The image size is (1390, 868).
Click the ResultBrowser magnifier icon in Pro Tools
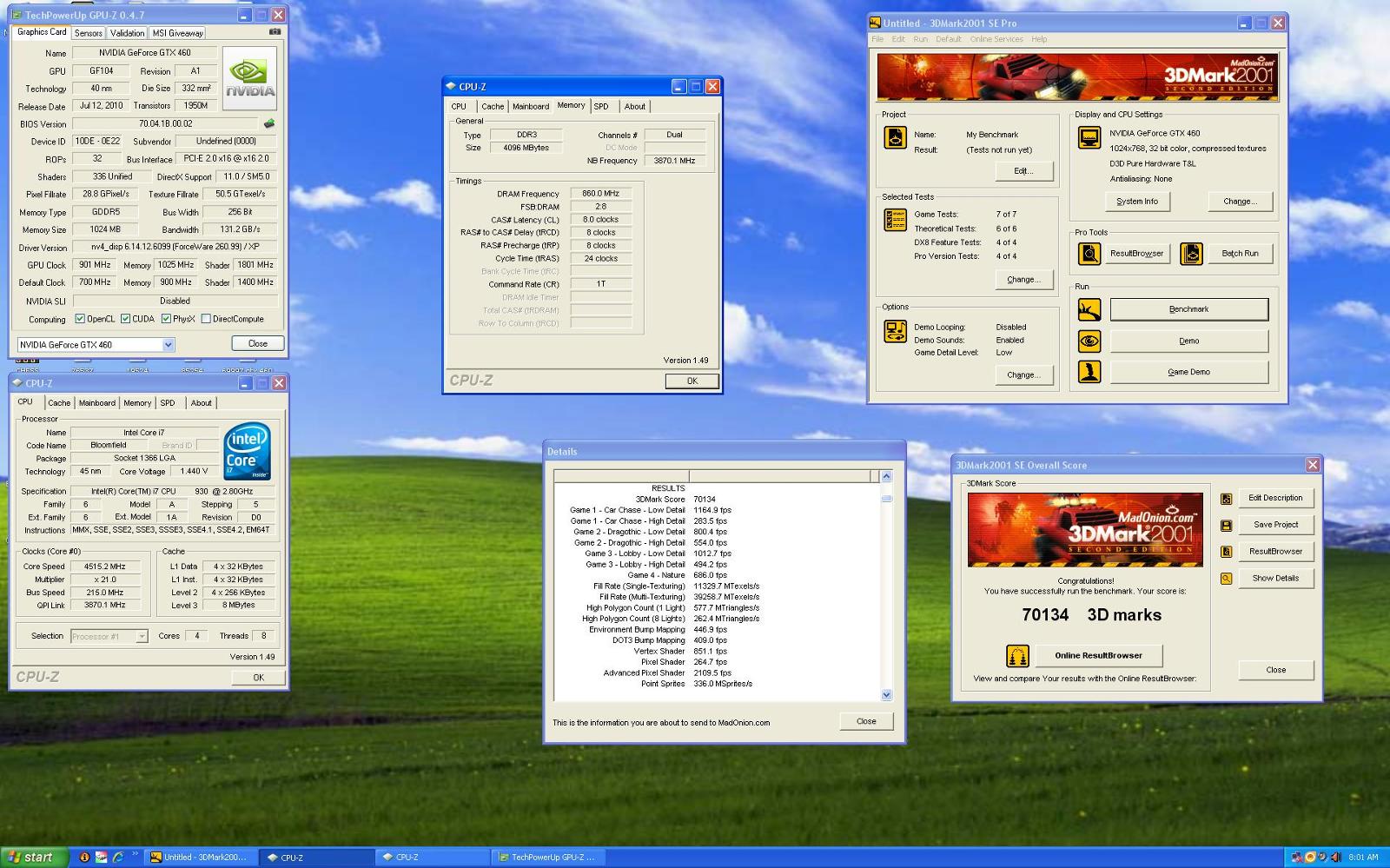pos(1089,254)
